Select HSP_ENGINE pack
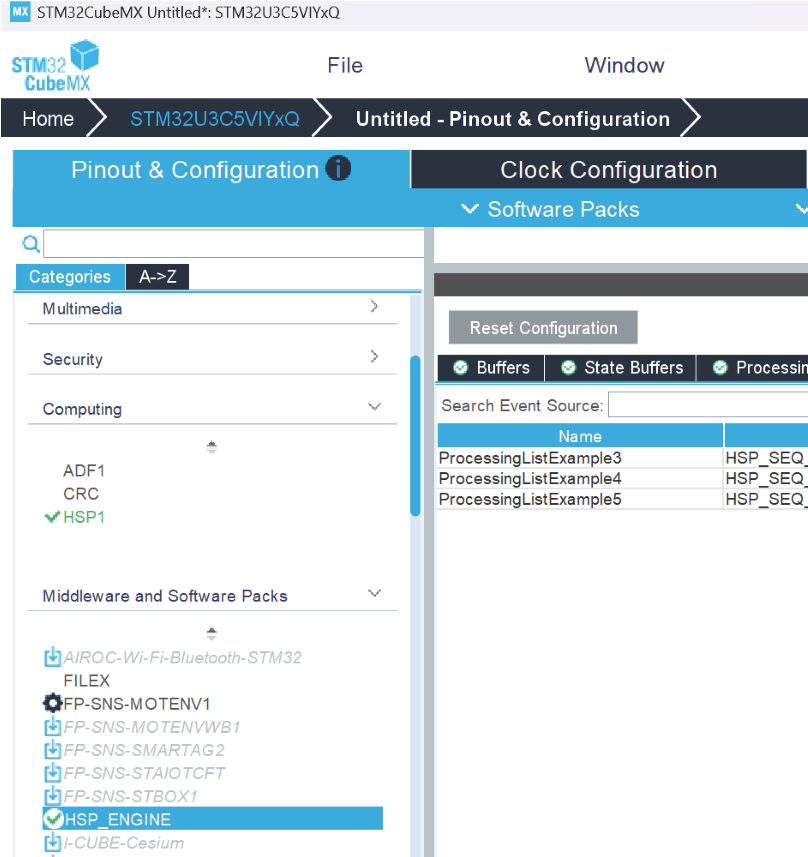 (x=213, y=819)
